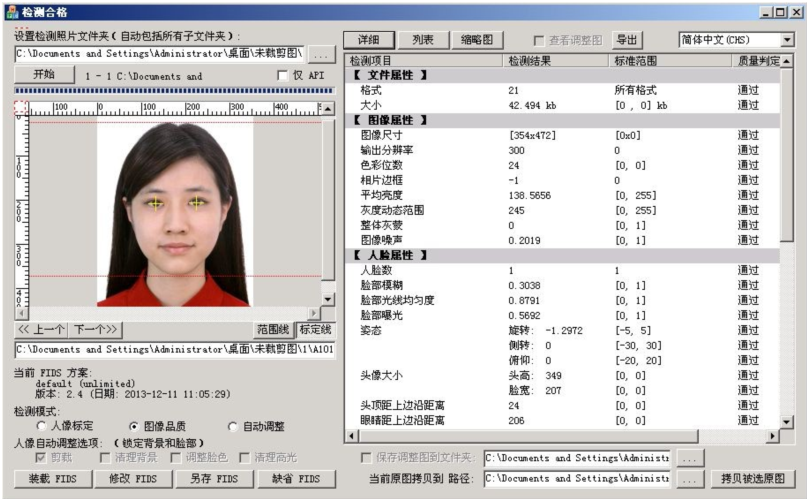Enable the 查看调整图 checkbox
Image resolution: width=811 pixels, height=503 pixels.
tap(539, 40)
